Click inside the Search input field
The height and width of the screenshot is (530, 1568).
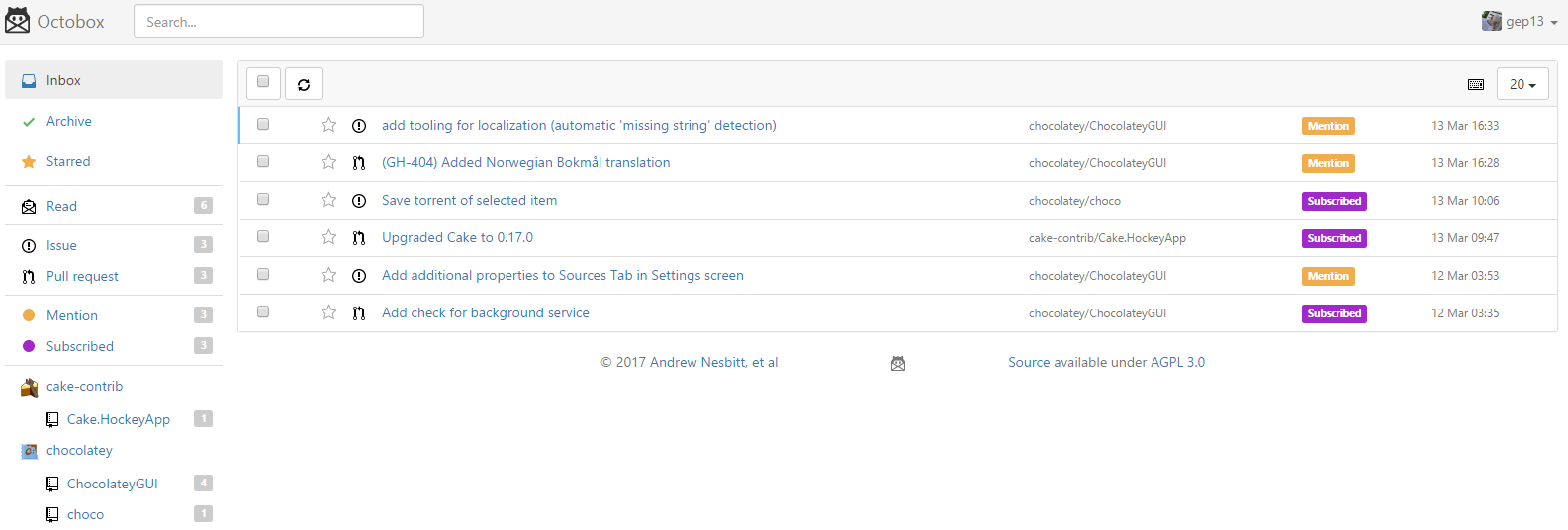[279, 21]
